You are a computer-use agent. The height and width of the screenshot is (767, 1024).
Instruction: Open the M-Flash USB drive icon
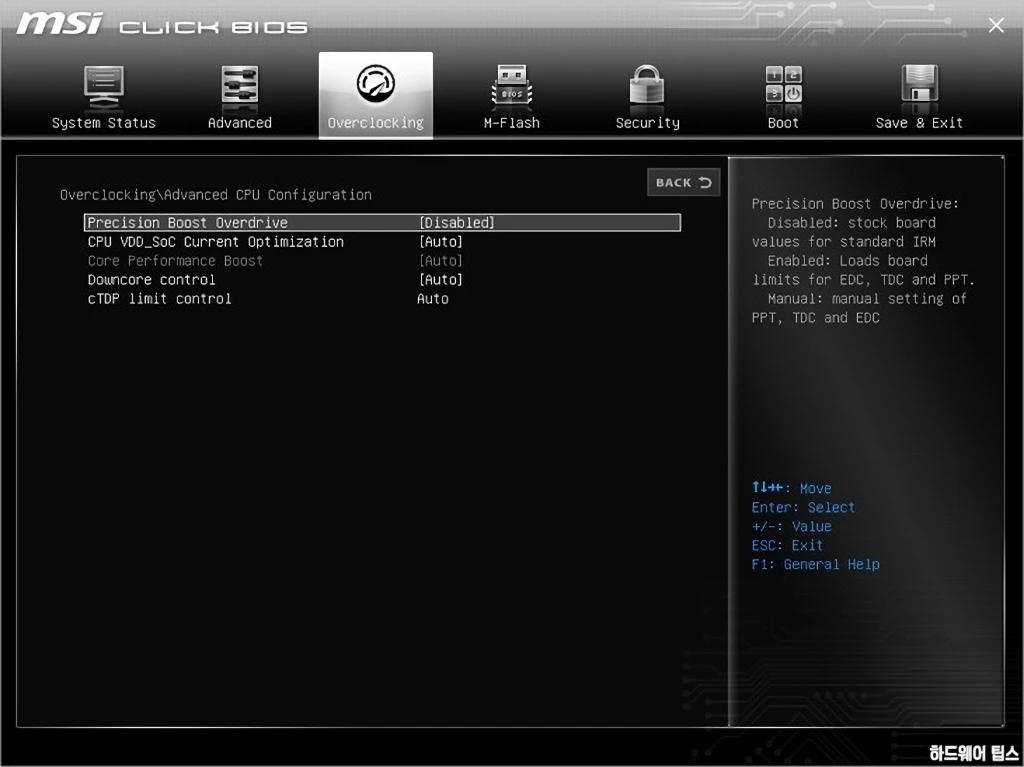click(511, 85)
